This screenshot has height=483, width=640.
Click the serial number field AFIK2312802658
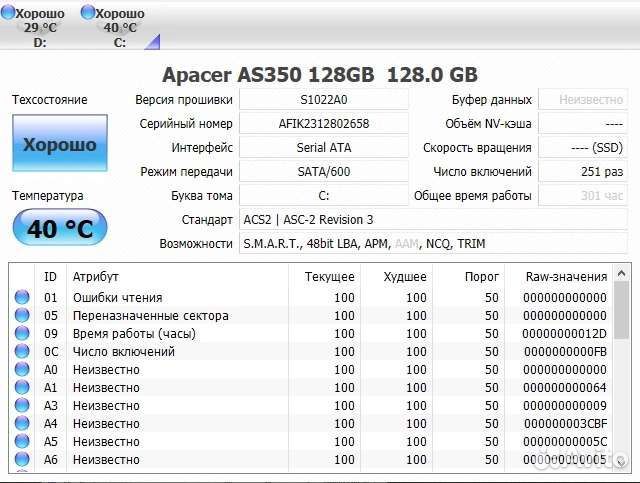pos(324,123)
